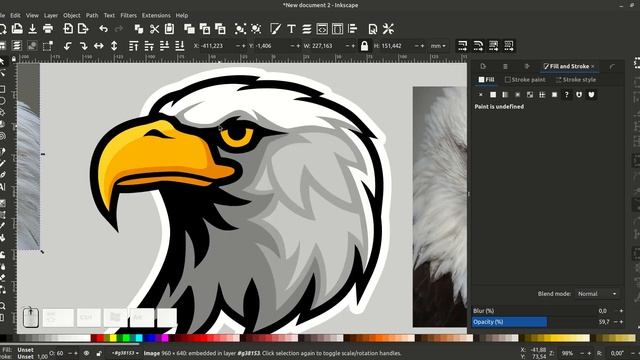
Task: Open Preferences wrench icon
Action: 388,29
